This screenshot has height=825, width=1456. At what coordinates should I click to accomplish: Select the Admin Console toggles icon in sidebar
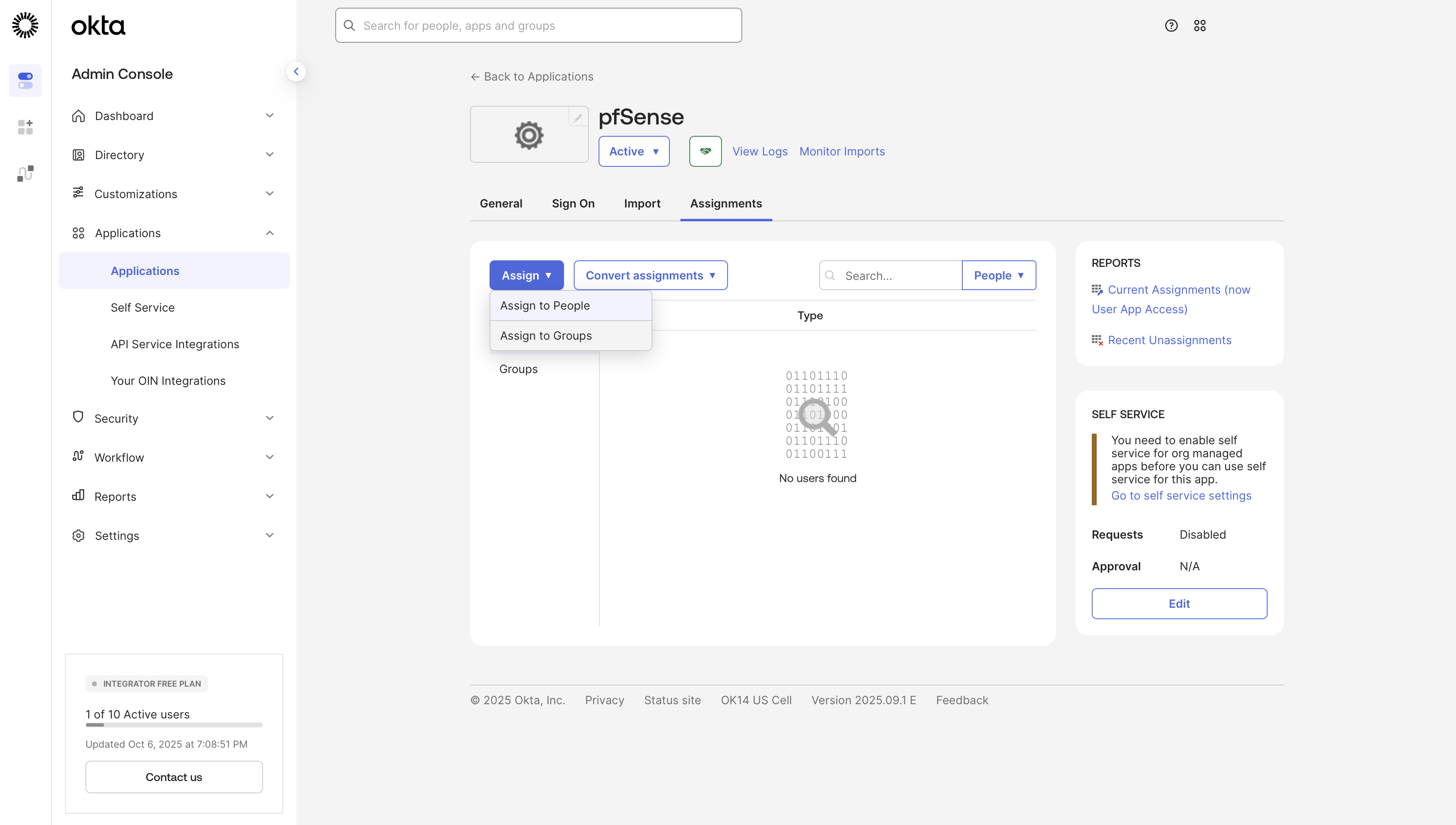(25, 81)
